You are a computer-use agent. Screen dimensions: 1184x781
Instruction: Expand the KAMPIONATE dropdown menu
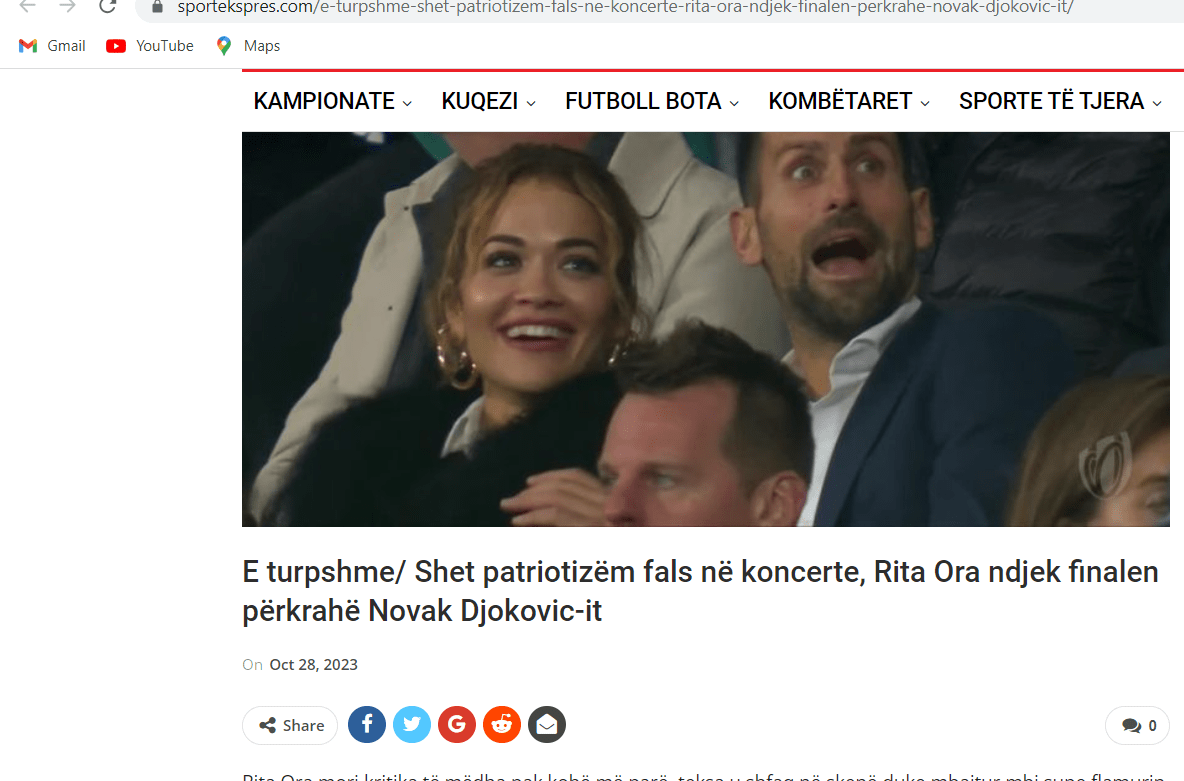(x=332, y=101)
